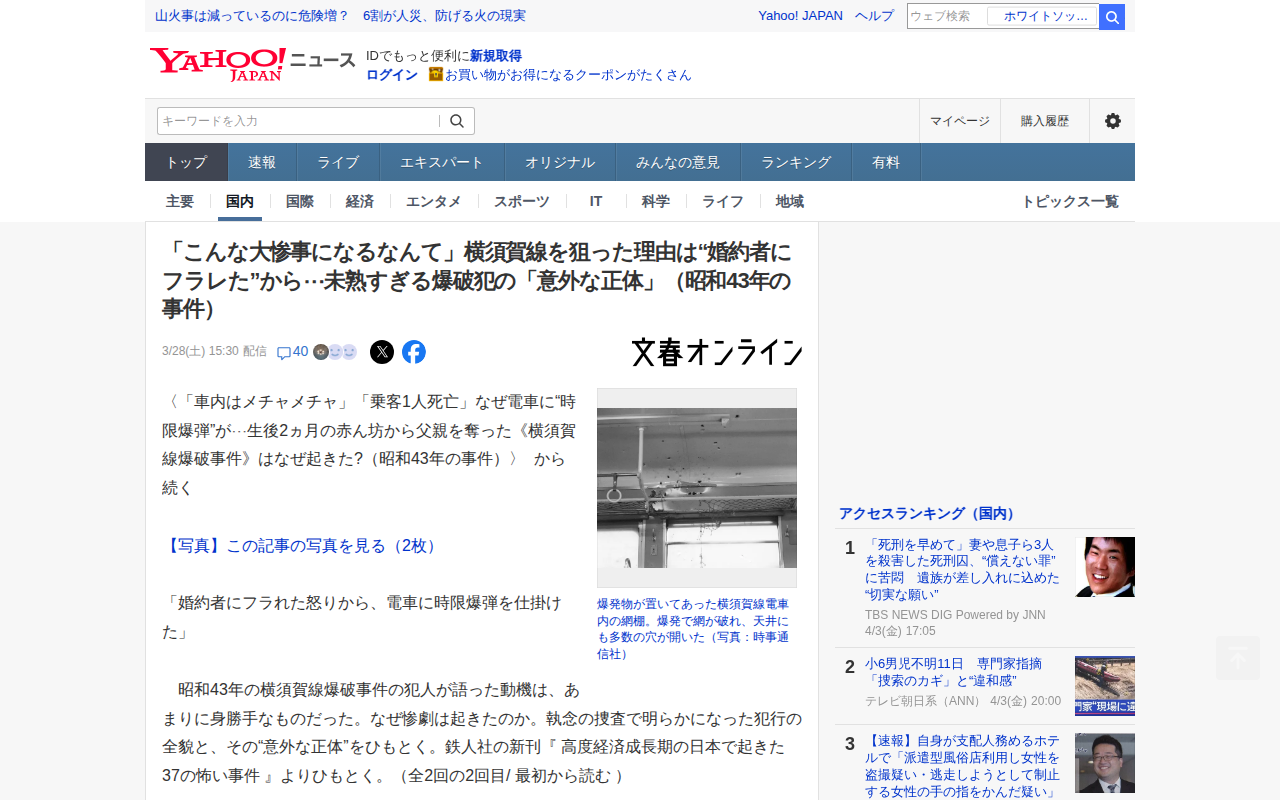The height and width of the screenshot is (800, 1280).
Task: Open アクセスランキング（国内） heading link
Action: [929, 513]
